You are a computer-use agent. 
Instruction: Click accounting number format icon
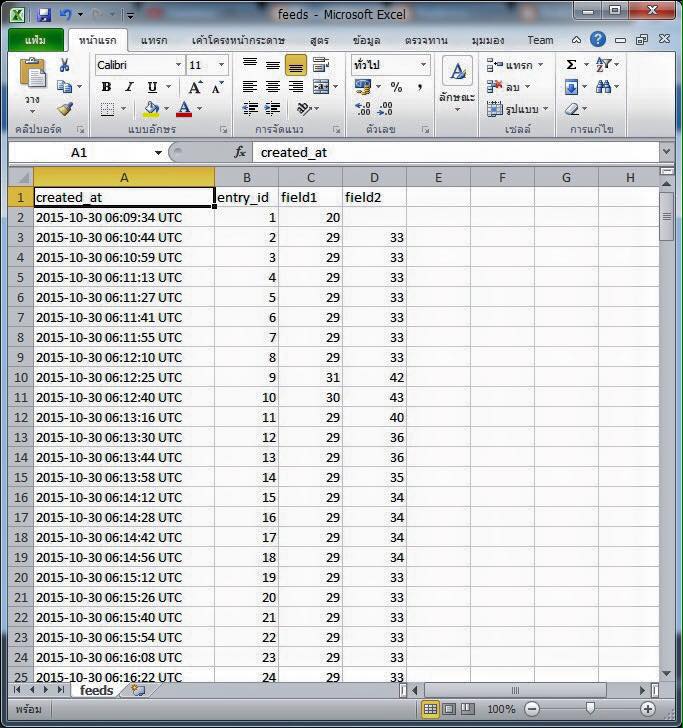pos(363,87)
